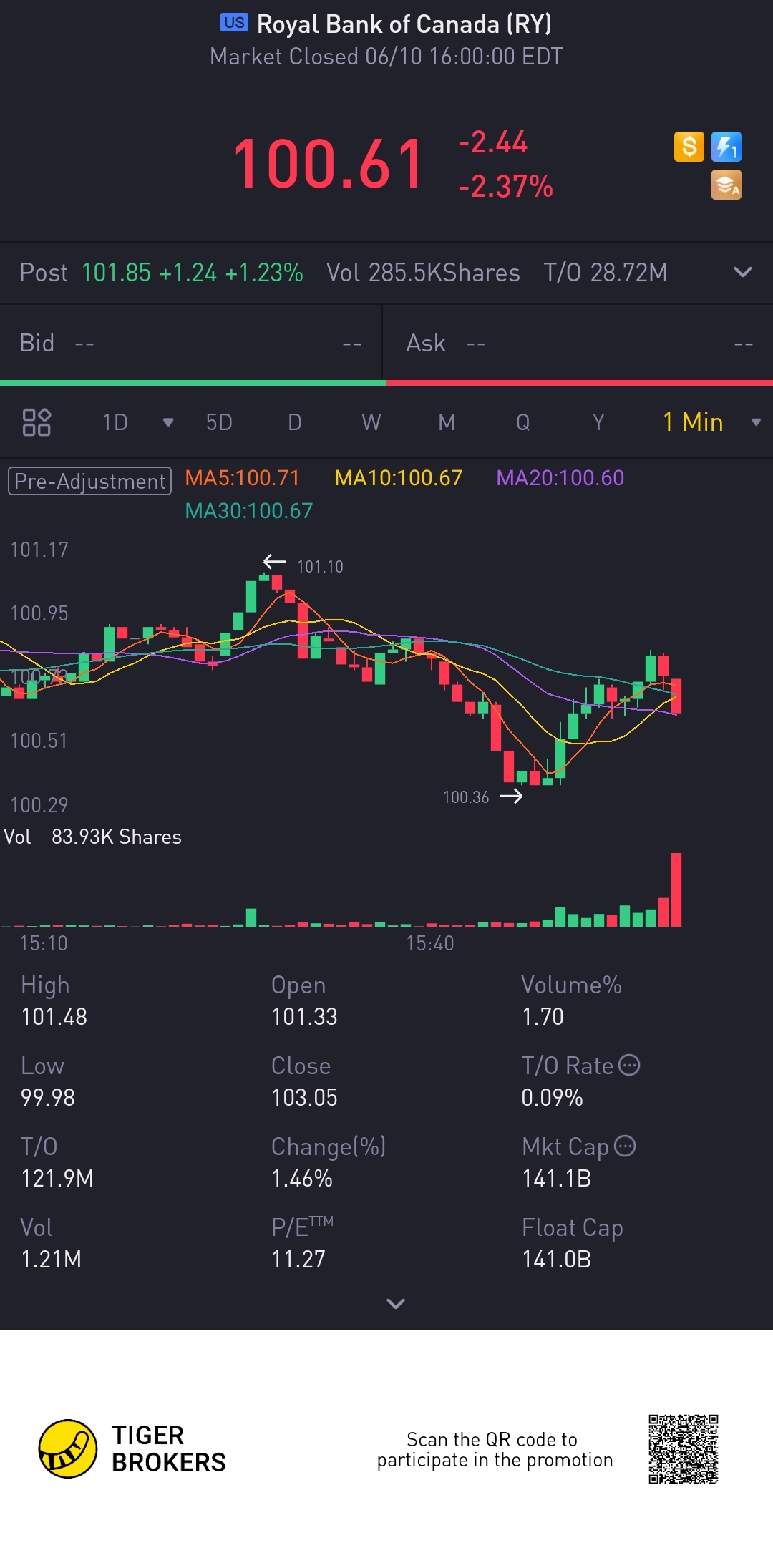This screenshot has height=1568, width=773.
Task: Tap the Vol 285.5KShares figure
Action: tap(423, 273)
